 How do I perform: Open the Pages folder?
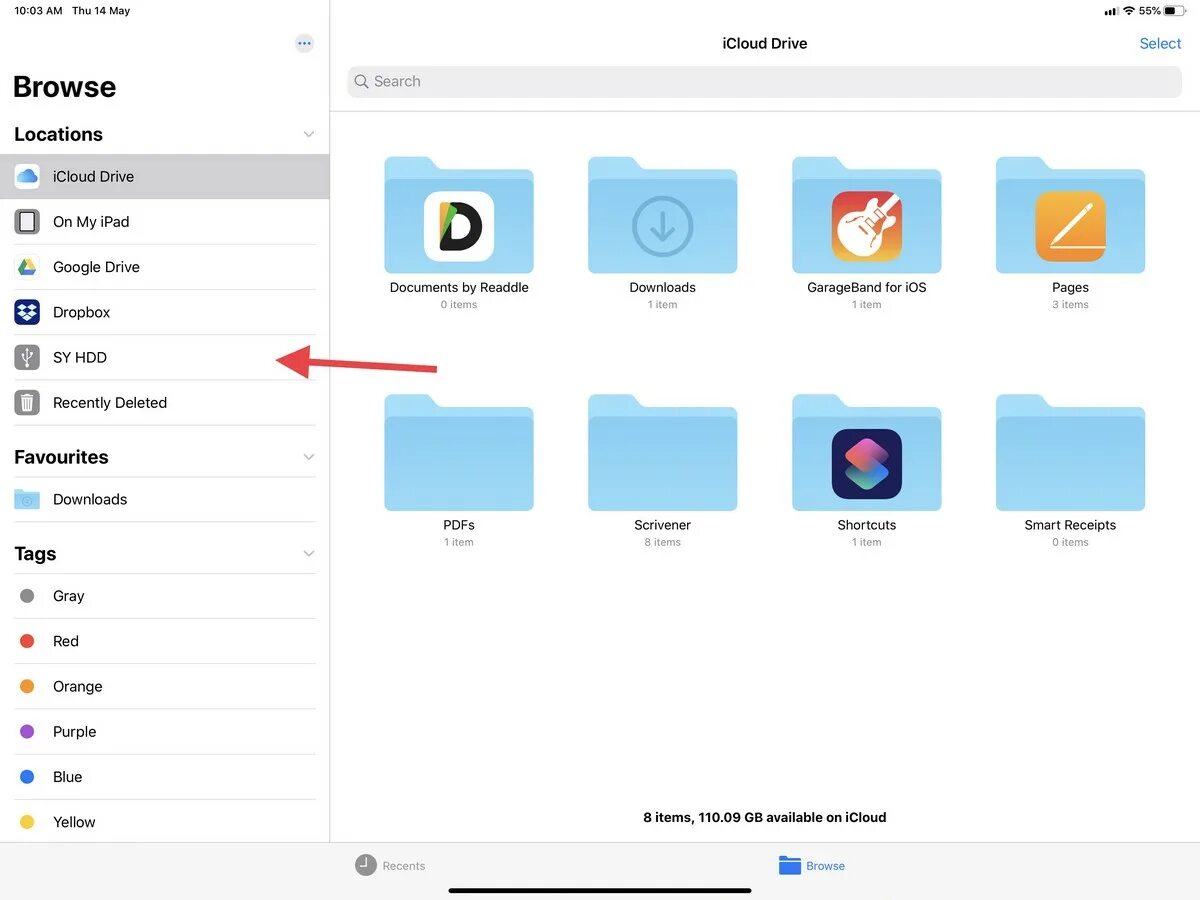tap(1070, 215)
